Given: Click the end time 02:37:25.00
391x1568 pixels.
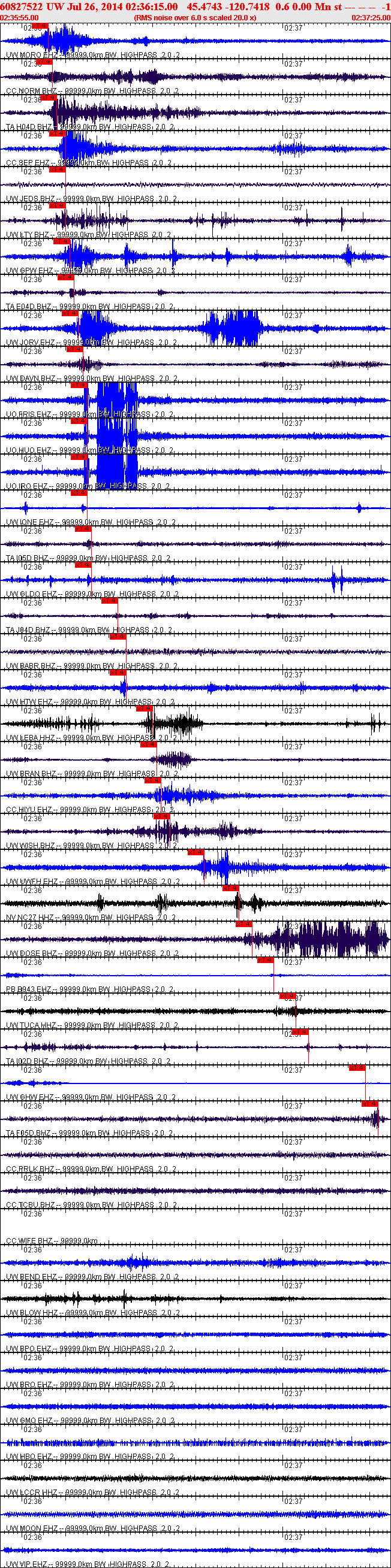Looking at the screenshot, I should tap(371, 17).
